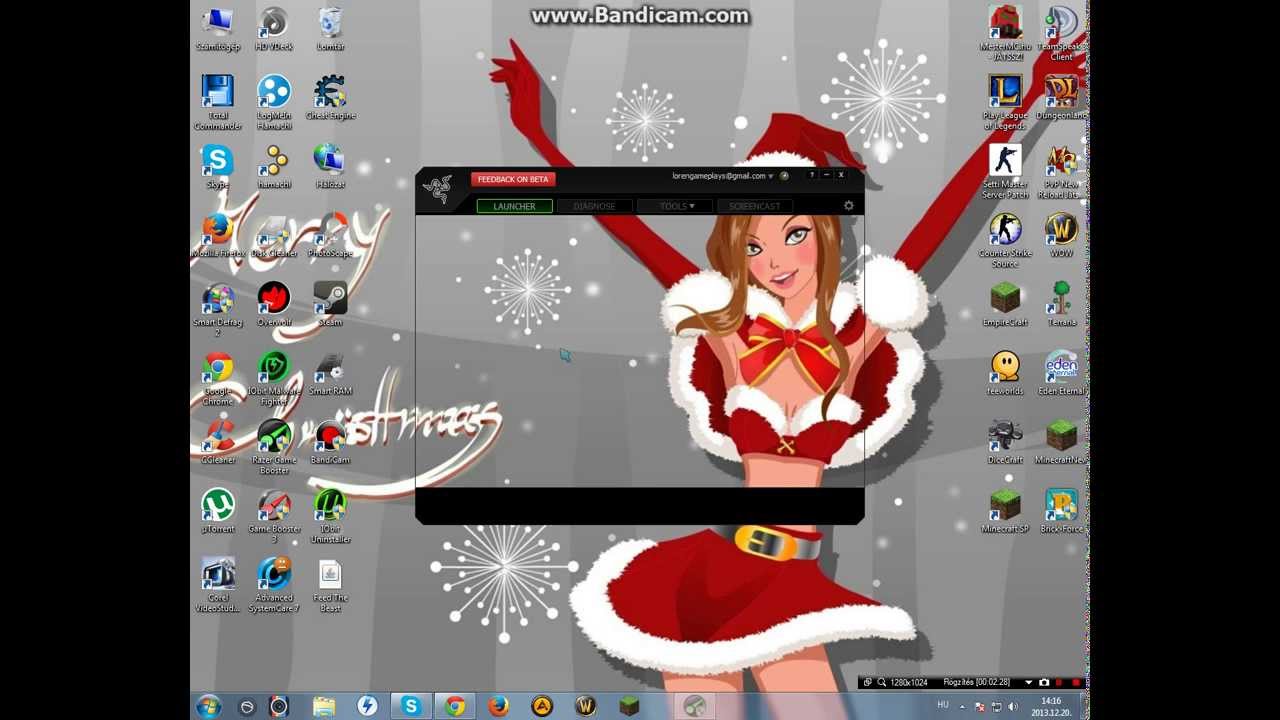Launch the Bandicam desktop shortcut
1280x720 pixels.
click(330, 443)
